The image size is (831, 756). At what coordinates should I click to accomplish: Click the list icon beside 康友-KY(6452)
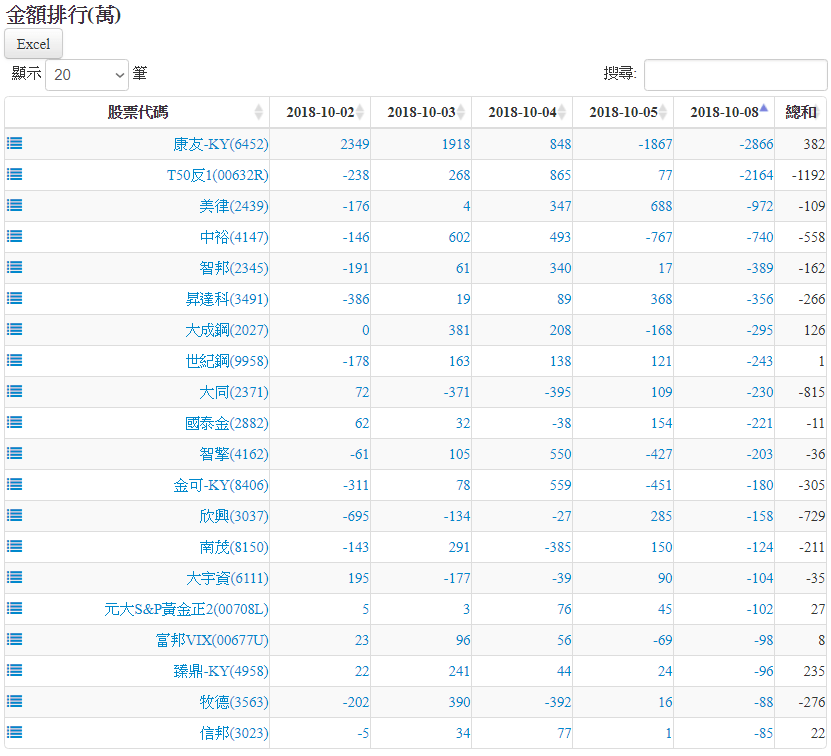pyautogui.click(x=15, y=143)
